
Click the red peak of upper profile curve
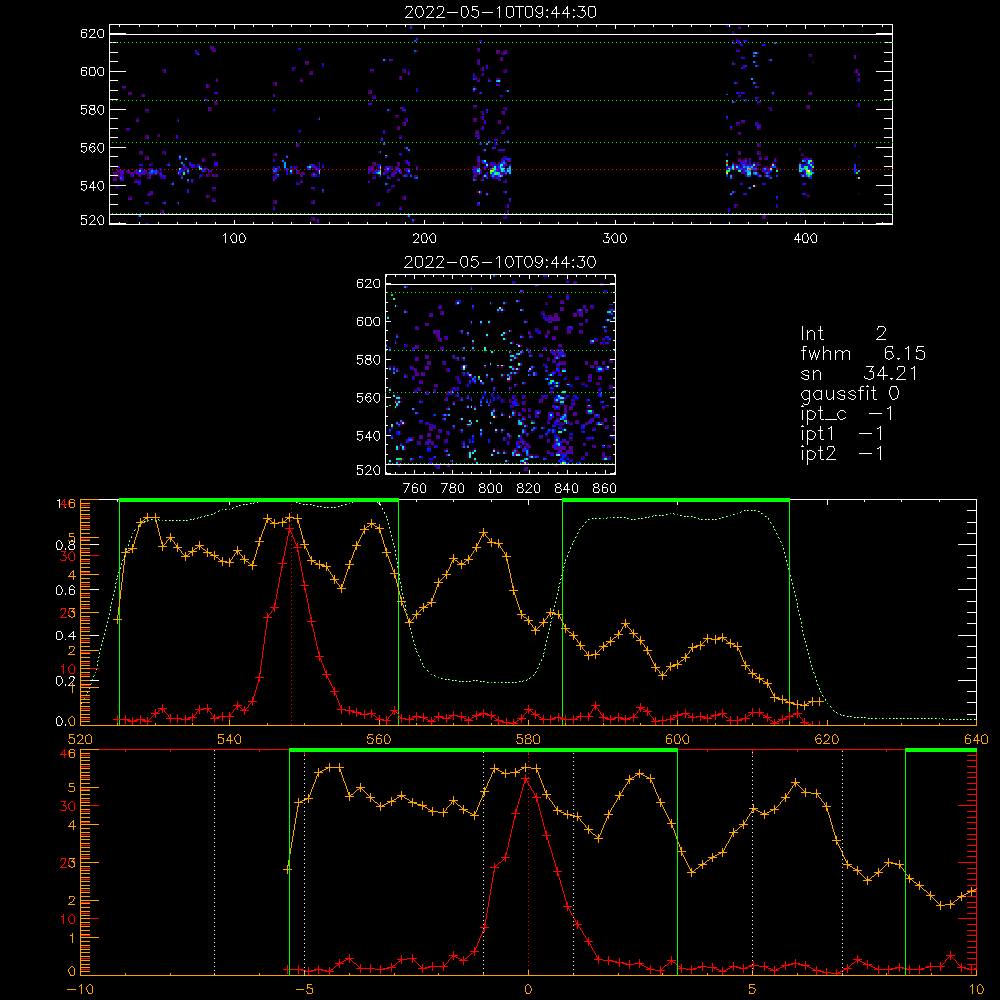[291, 529]
